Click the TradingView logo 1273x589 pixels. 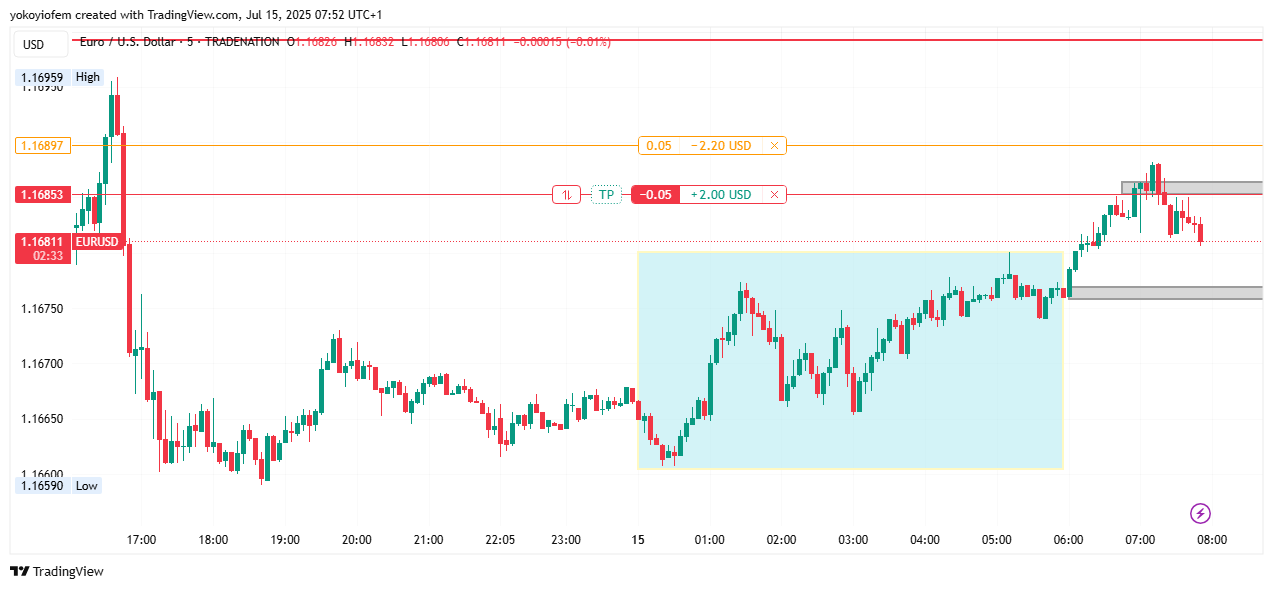coord(57,571)
